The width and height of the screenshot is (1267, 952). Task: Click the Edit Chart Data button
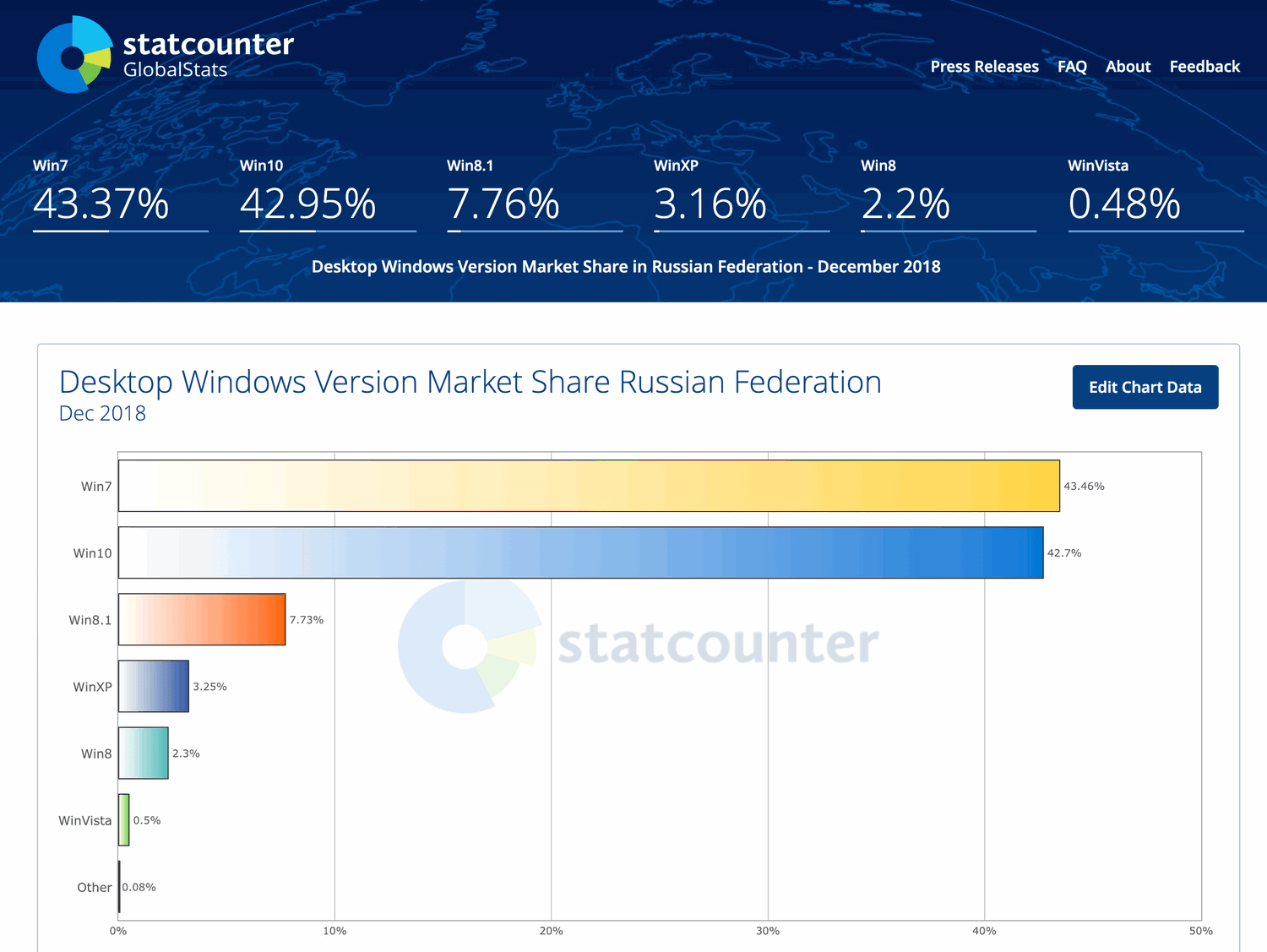coord(1145,387)
